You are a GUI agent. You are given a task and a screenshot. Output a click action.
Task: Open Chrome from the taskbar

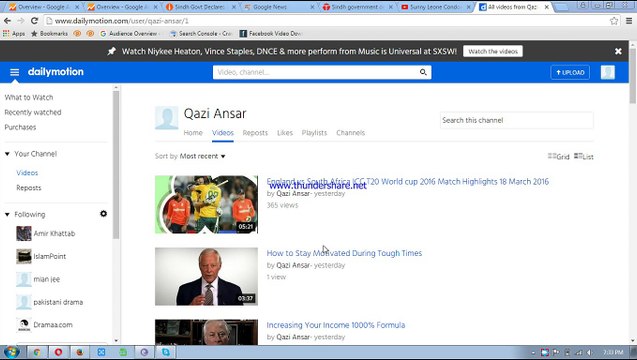[x=37, y=352]
